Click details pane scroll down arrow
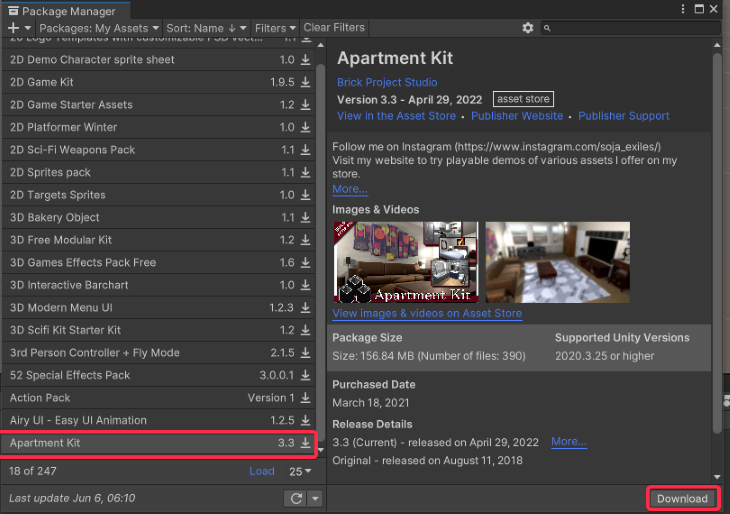 tap(717, 477)
